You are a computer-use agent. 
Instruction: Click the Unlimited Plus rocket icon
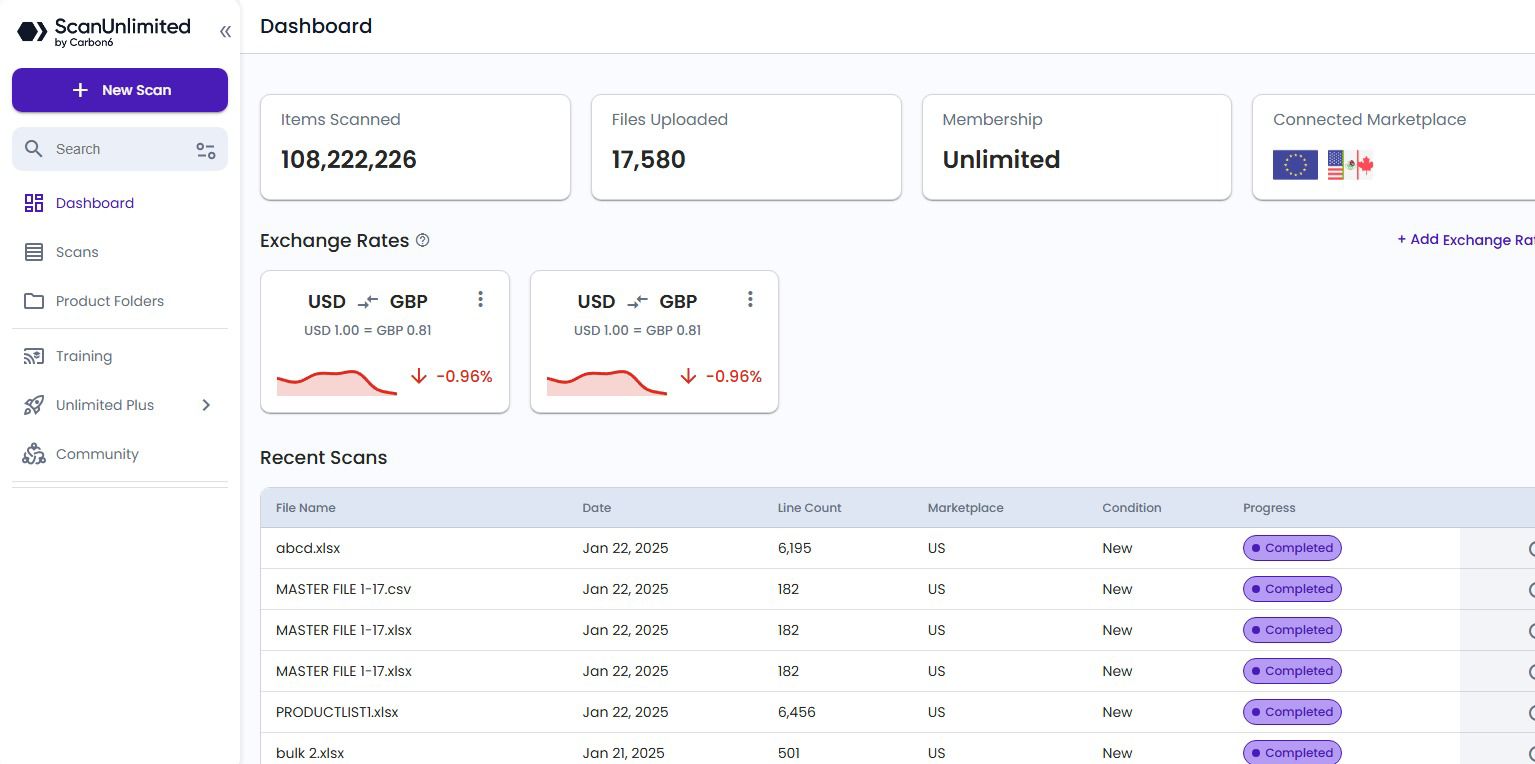(x=34, y=405)
